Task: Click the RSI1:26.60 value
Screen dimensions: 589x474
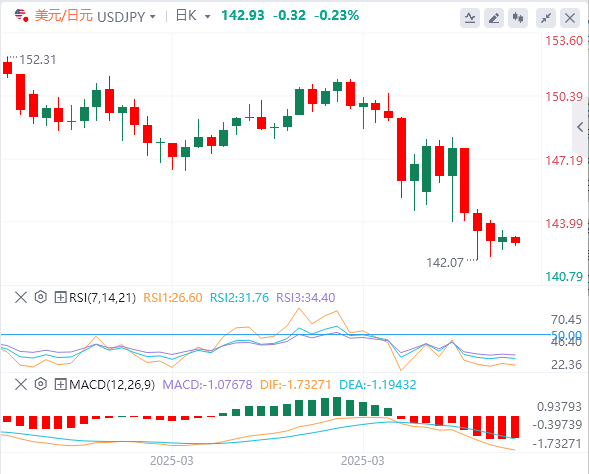Action: coord(173,298)
